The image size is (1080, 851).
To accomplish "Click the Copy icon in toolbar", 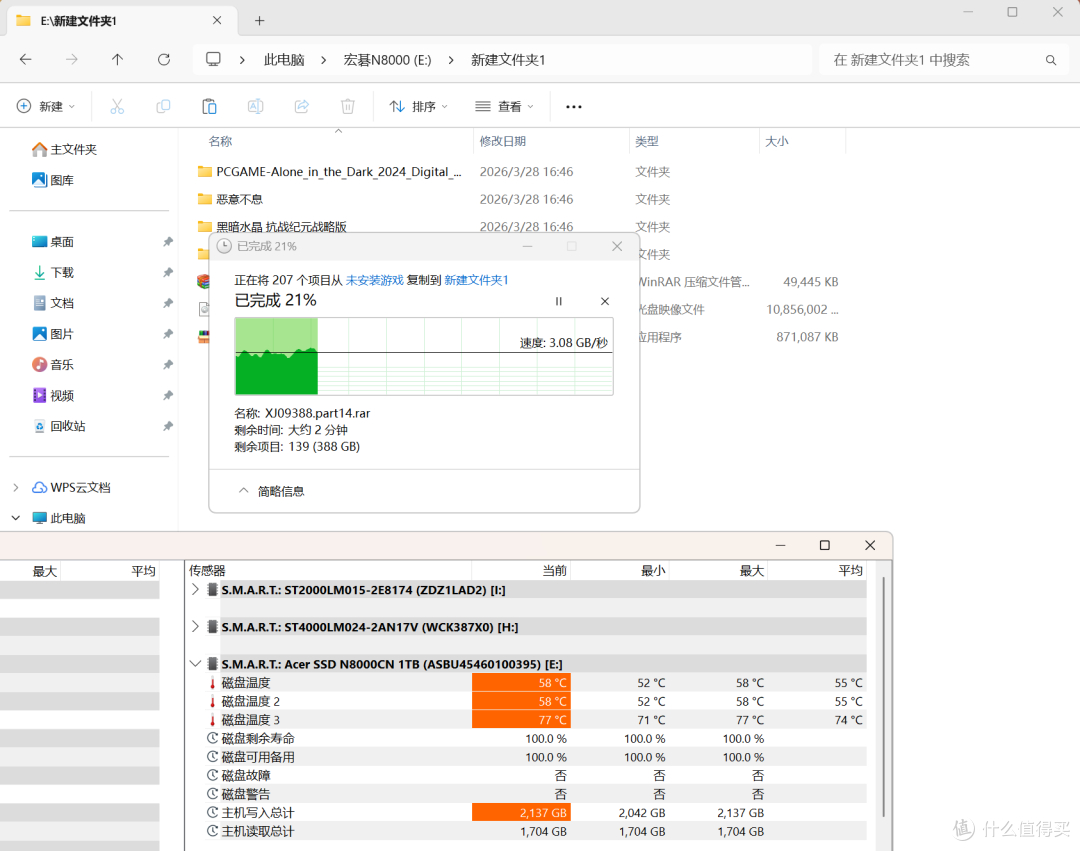I will (x=163, y=107).
